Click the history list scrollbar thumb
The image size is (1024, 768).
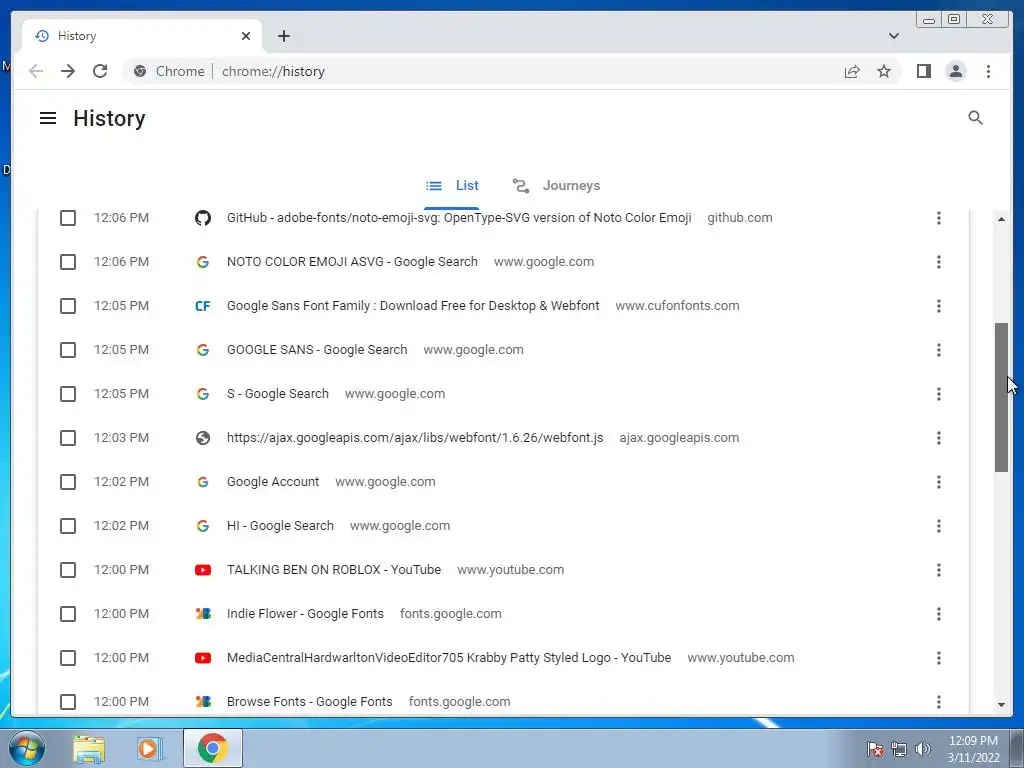(1001, 397)
